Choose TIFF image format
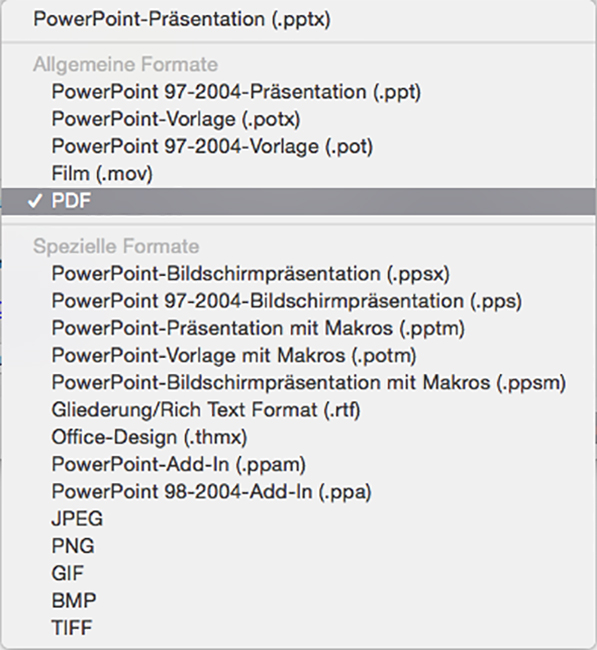 (x=298, y=628)
